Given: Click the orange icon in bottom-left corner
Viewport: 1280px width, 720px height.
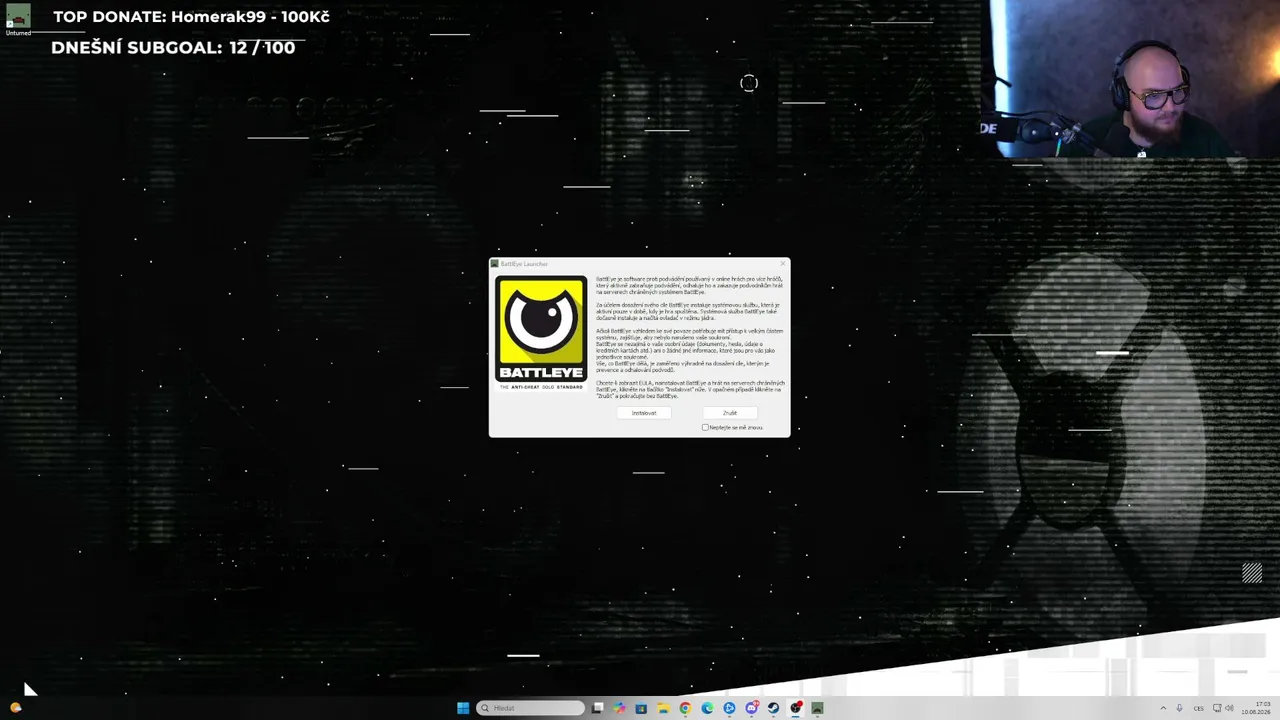Looking at the screenshot, I should coord(15,707).
